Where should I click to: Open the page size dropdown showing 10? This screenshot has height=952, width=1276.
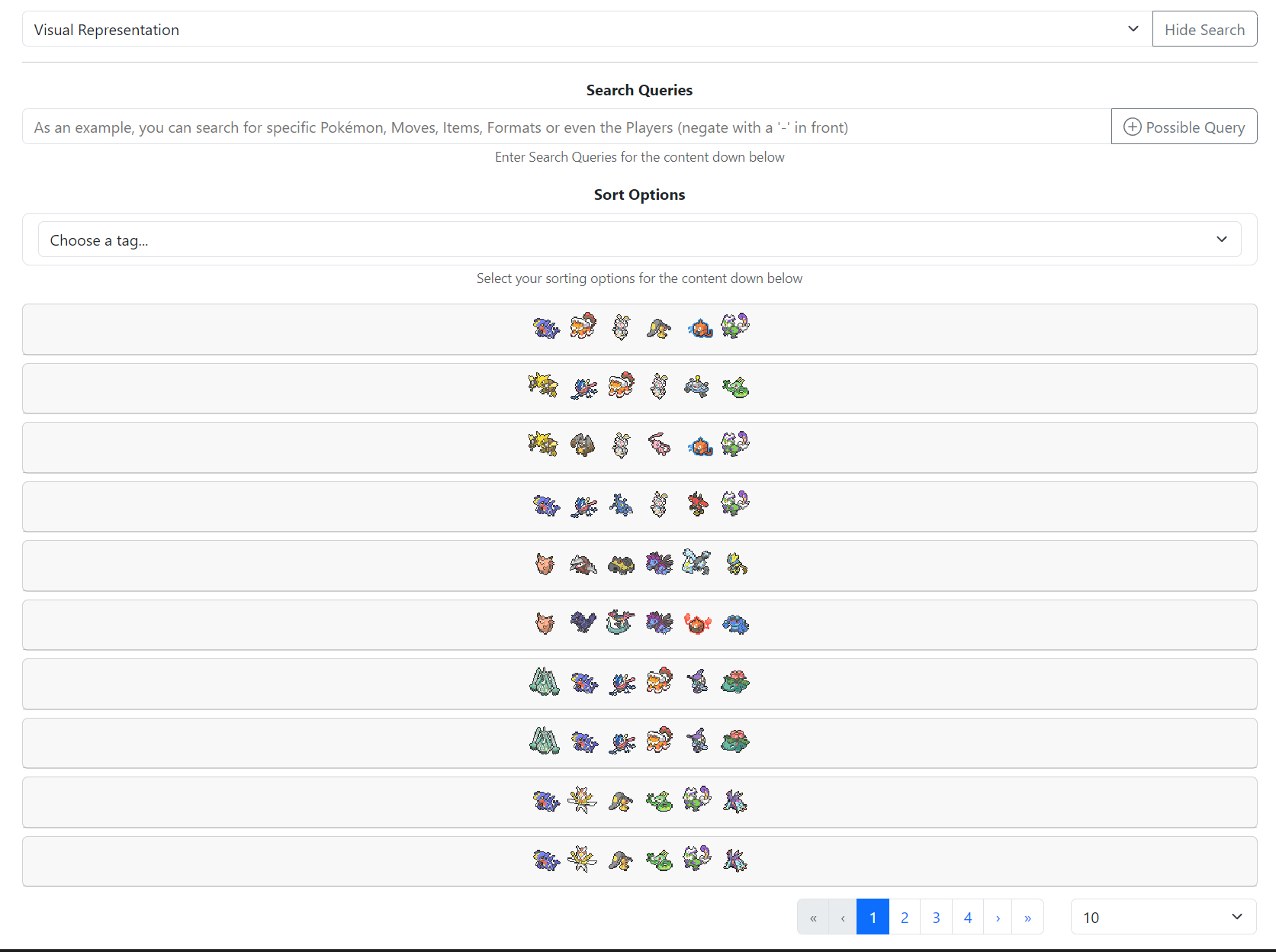pos(1163,917)
